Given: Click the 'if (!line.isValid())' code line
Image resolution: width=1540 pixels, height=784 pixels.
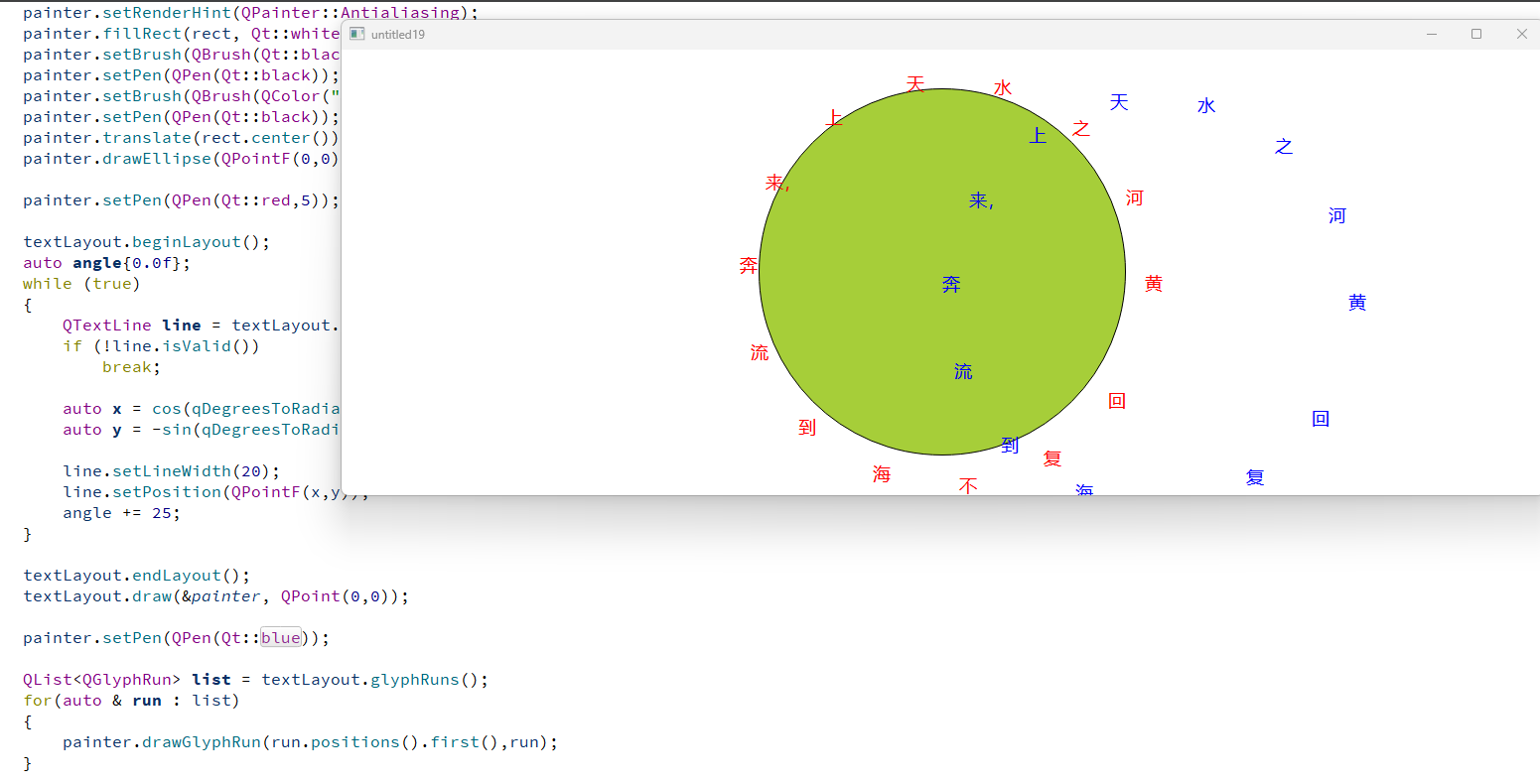Looking at the screenshot, I should [161, 346].
